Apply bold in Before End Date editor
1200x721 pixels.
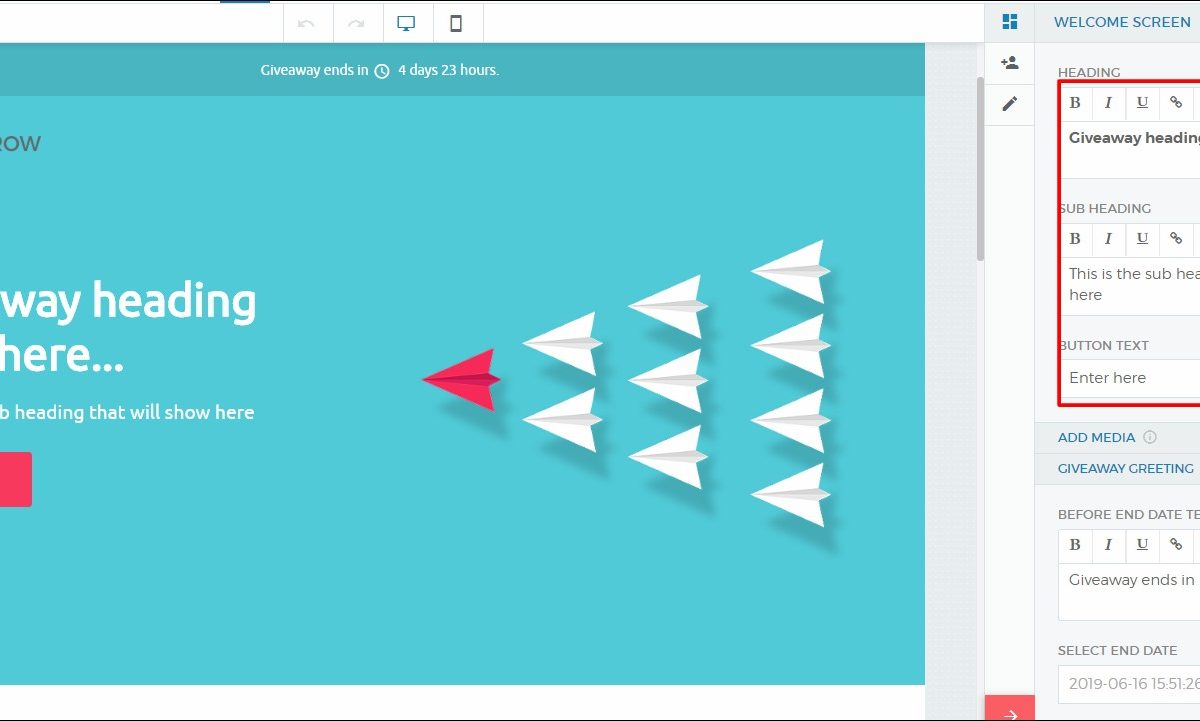coord(1075,544)
